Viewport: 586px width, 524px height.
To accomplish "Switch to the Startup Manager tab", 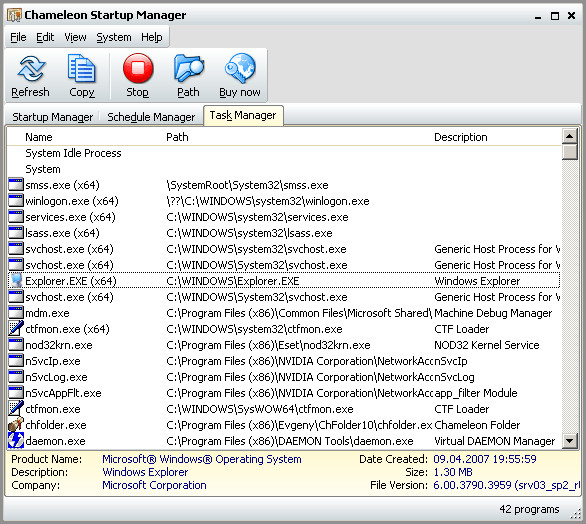I will point(52,117).
